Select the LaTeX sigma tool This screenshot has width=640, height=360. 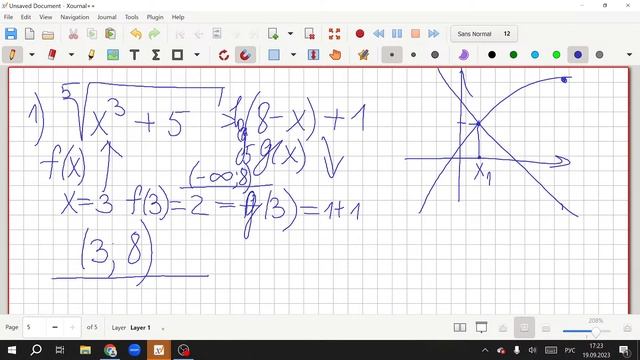(156, 55)
